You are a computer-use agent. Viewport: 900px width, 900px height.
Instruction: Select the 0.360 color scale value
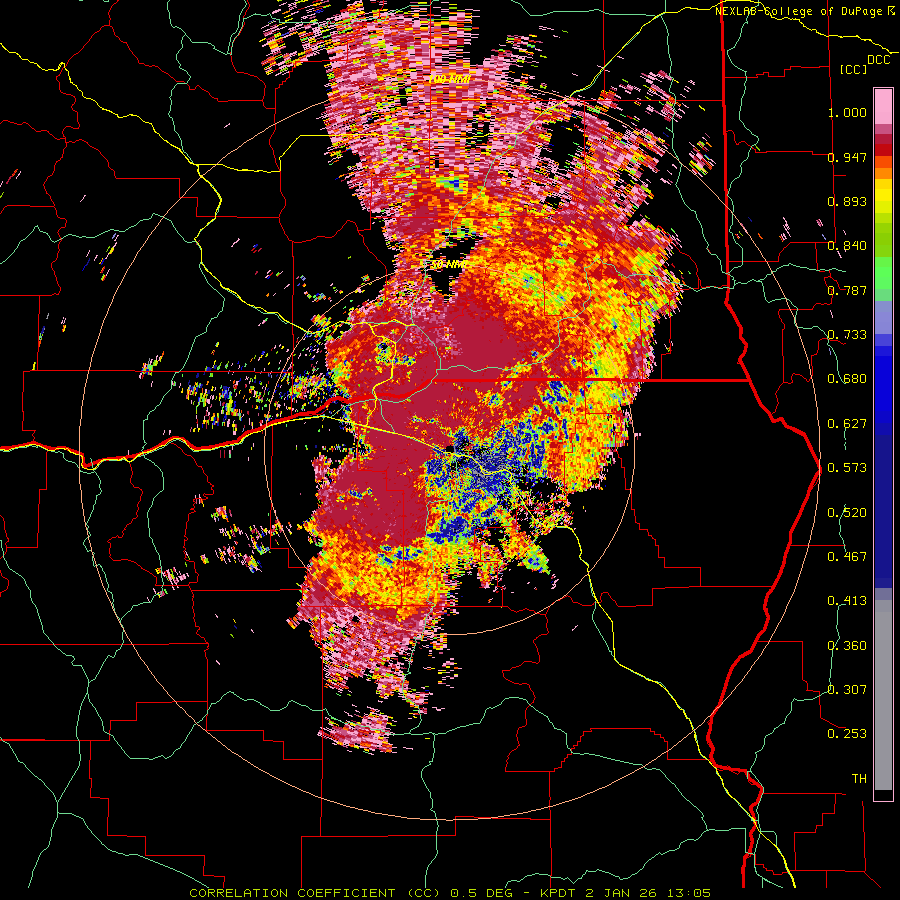847,645
